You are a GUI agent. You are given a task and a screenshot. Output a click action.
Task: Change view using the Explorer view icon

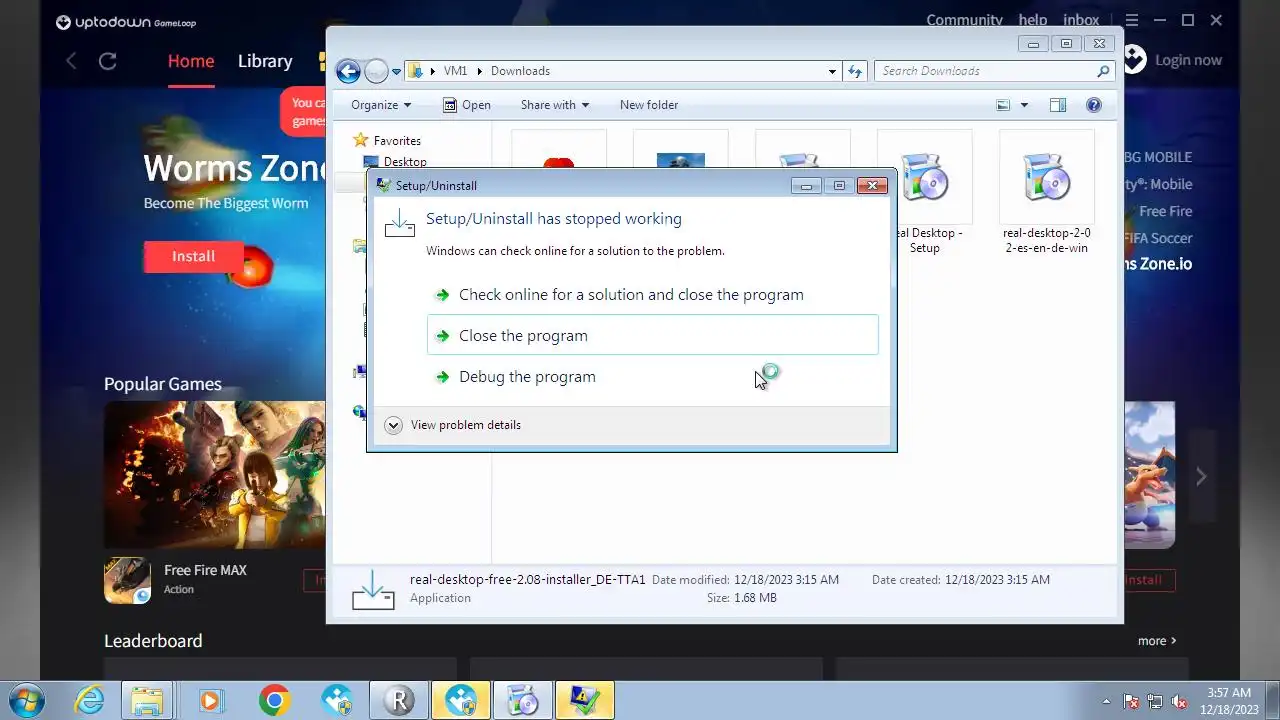tap(1003, 105)
